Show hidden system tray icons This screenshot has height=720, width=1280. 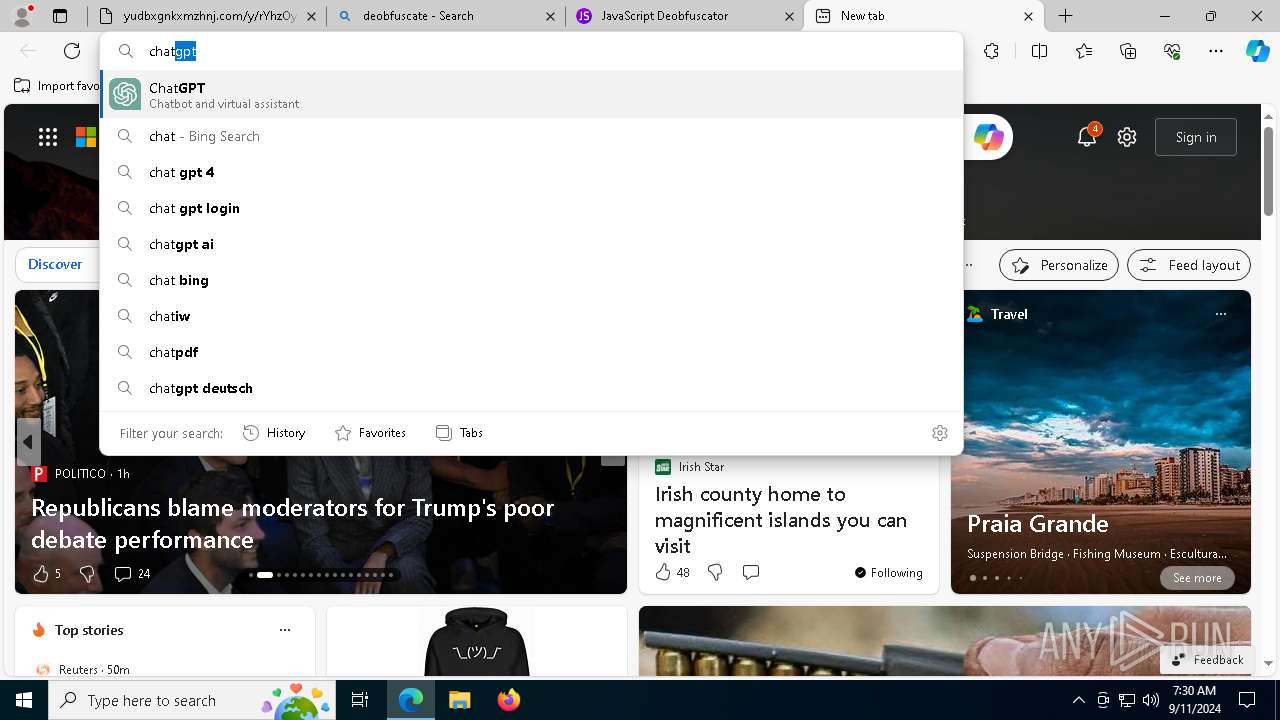(x=1078, y=700)
